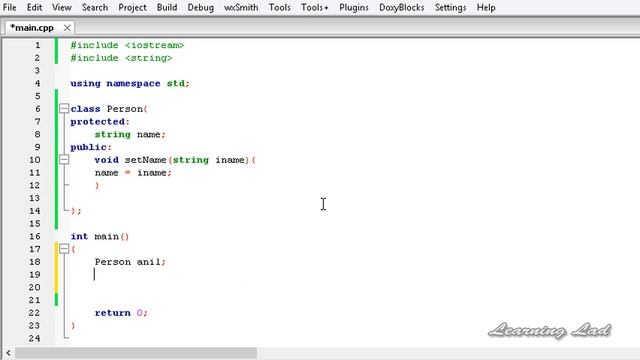
Task: Click on '#include <iostream>' text
Action: 127,45
